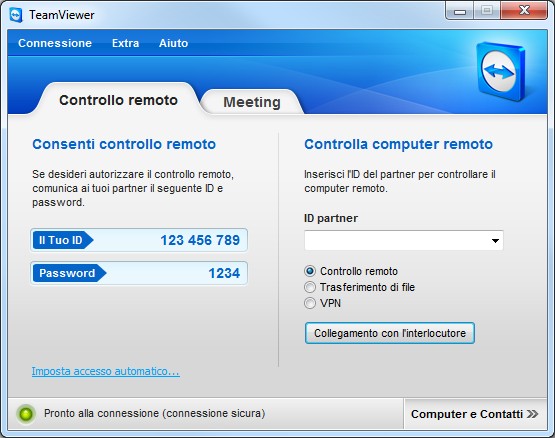Click the double chevron beside Computer e Contatti
This screenshot has height=438, width=555.
point(532,414)
